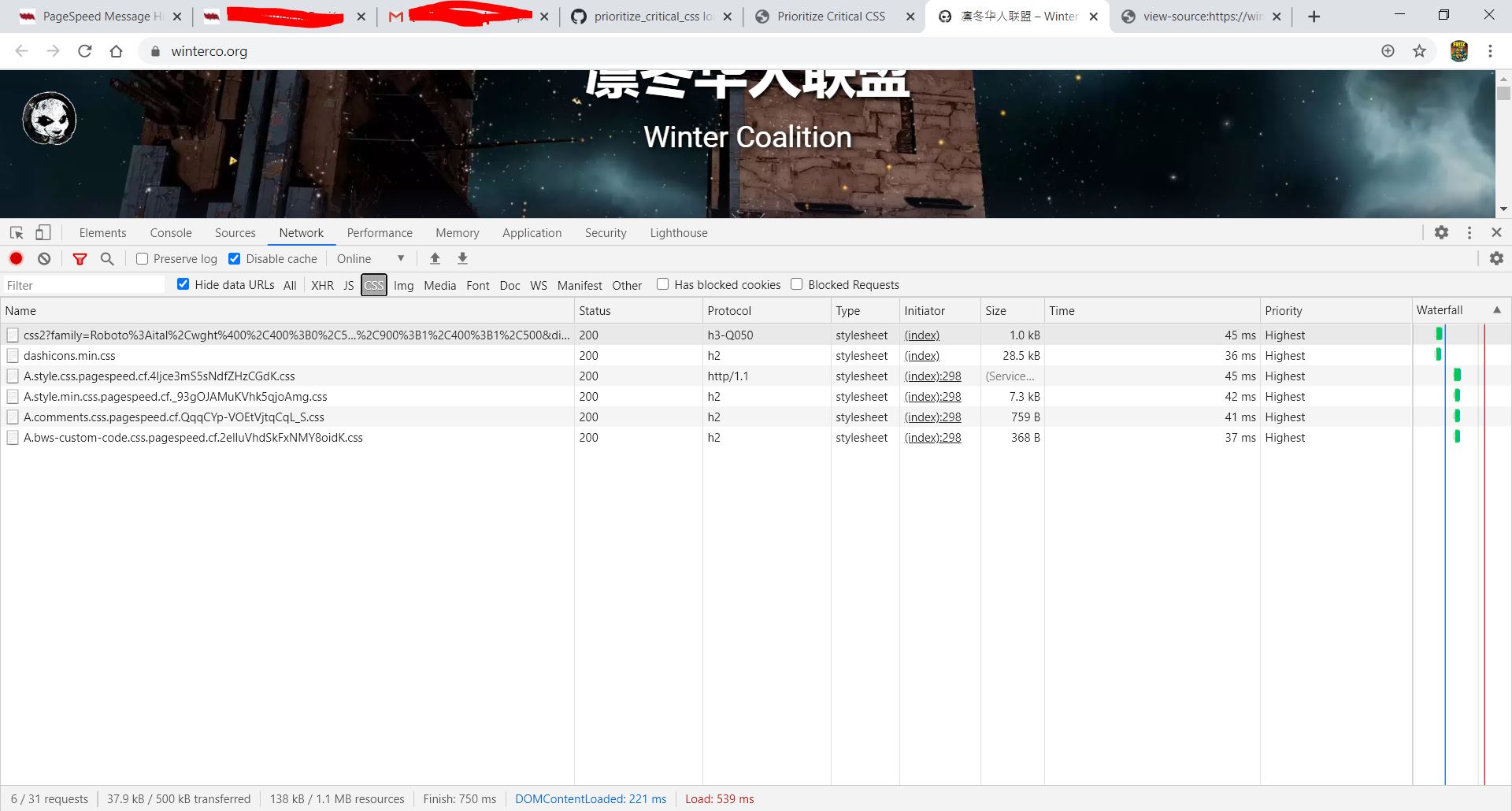View site lock security info
Viewport: 1512px width, 811px height.
click(x=155, y=51)
